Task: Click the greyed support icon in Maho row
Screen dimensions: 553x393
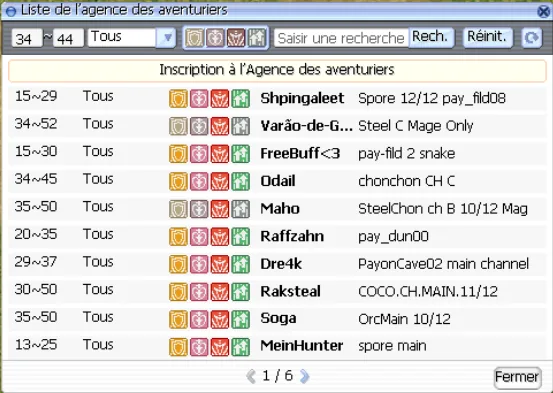Action: (x=241, y=209)
